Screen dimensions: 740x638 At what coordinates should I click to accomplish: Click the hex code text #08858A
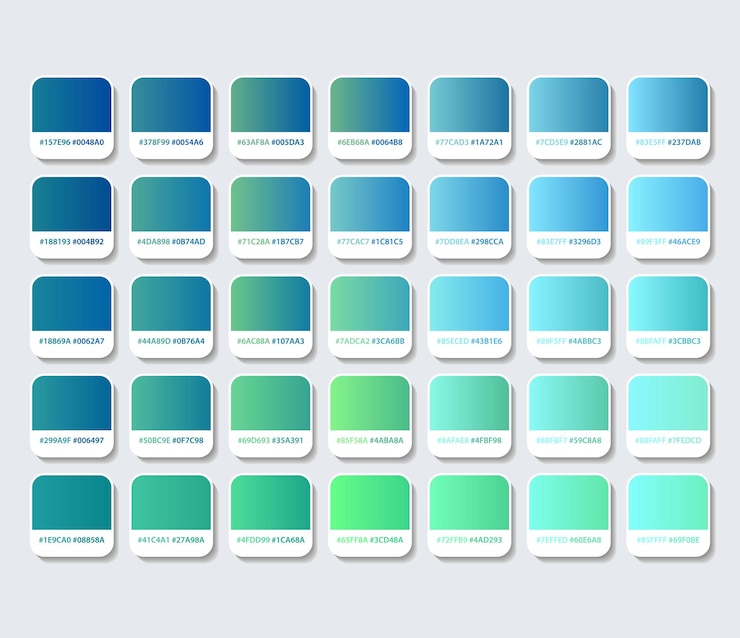[89, 540]
